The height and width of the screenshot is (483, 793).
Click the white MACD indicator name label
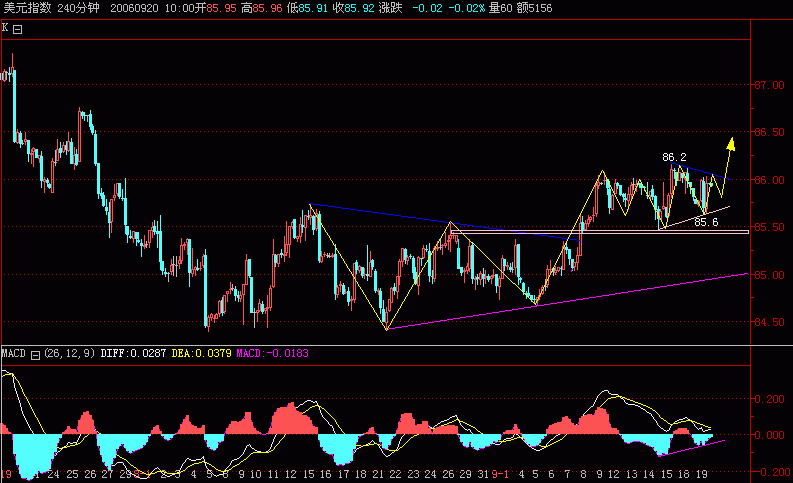point(14,353)
